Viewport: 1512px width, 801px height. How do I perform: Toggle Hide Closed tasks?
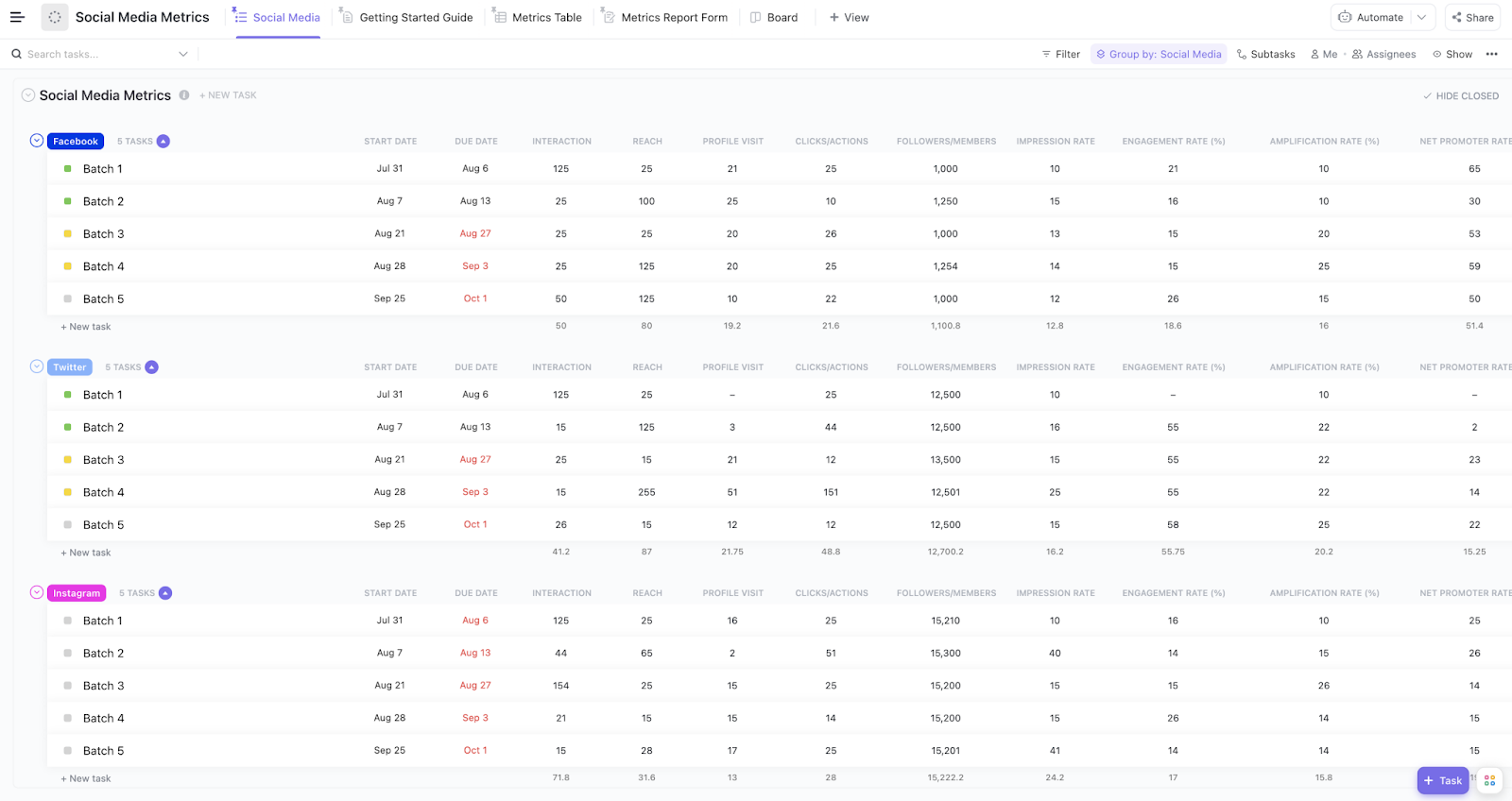1461,96
